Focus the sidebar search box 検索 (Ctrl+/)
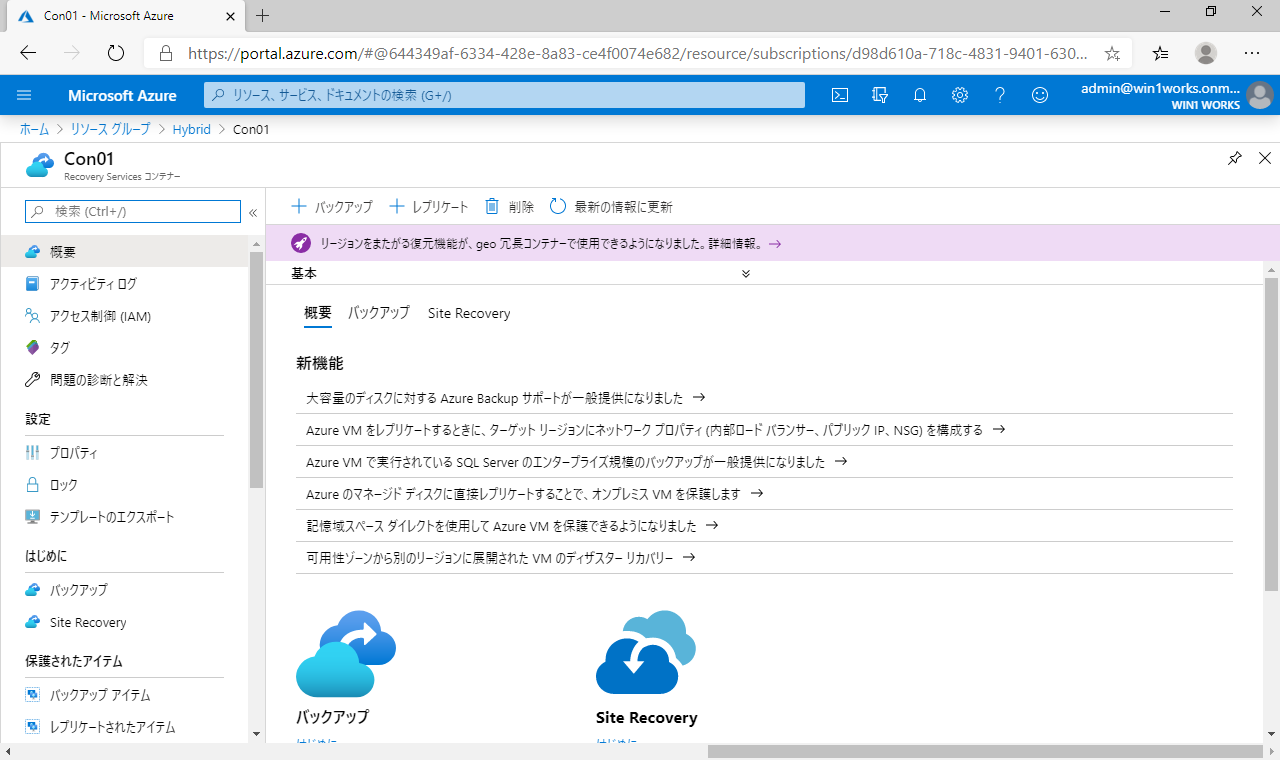Viewport: 1280px width, 760px height. coord(133,211)
